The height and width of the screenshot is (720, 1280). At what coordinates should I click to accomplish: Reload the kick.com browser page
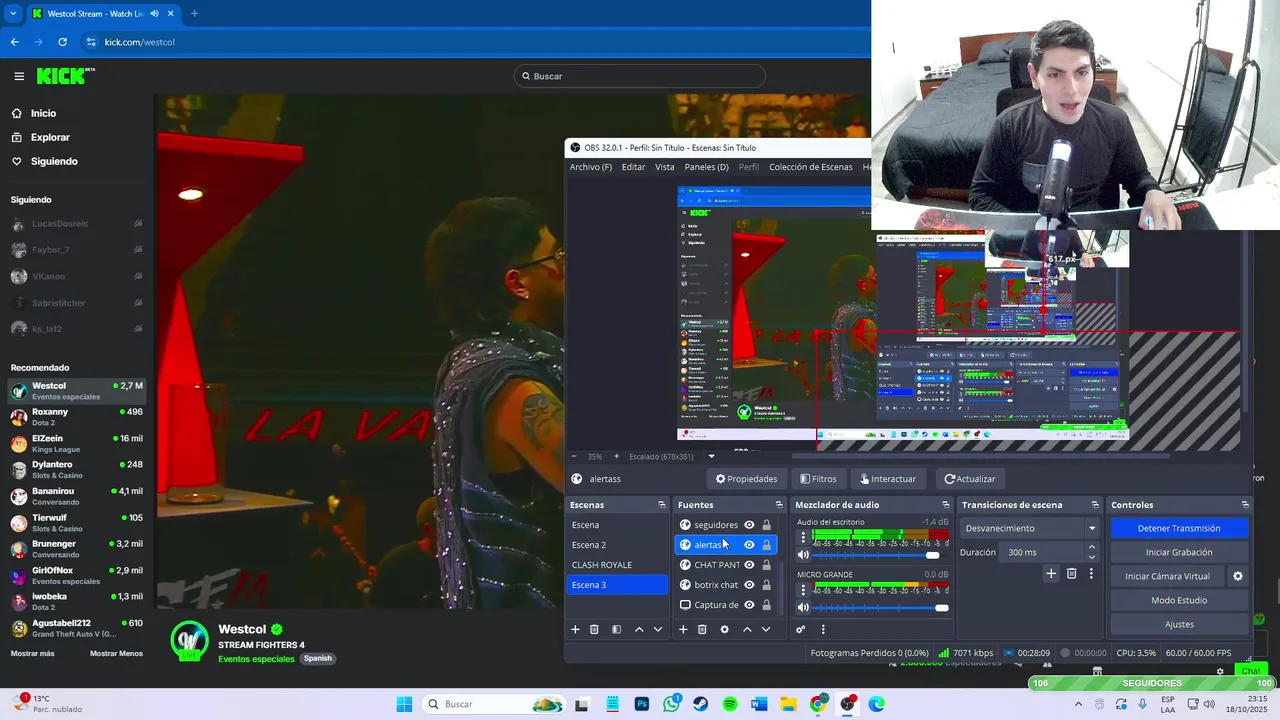click(62, 42)
